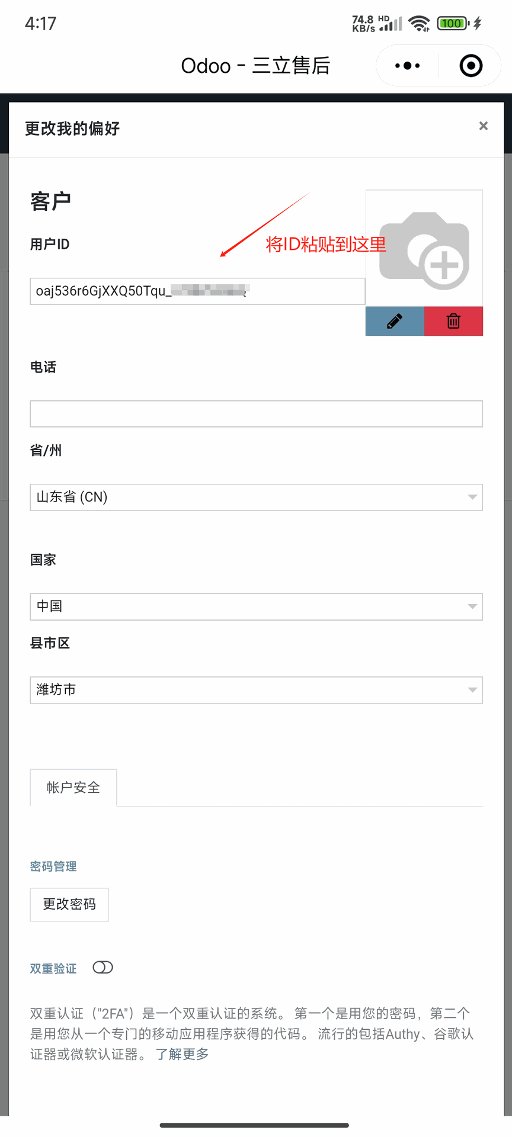Screen dimensions: 512x1137
Task: Switch to the 帐户安全 tab
Action: pyautogui.click(x=73, y=787)
